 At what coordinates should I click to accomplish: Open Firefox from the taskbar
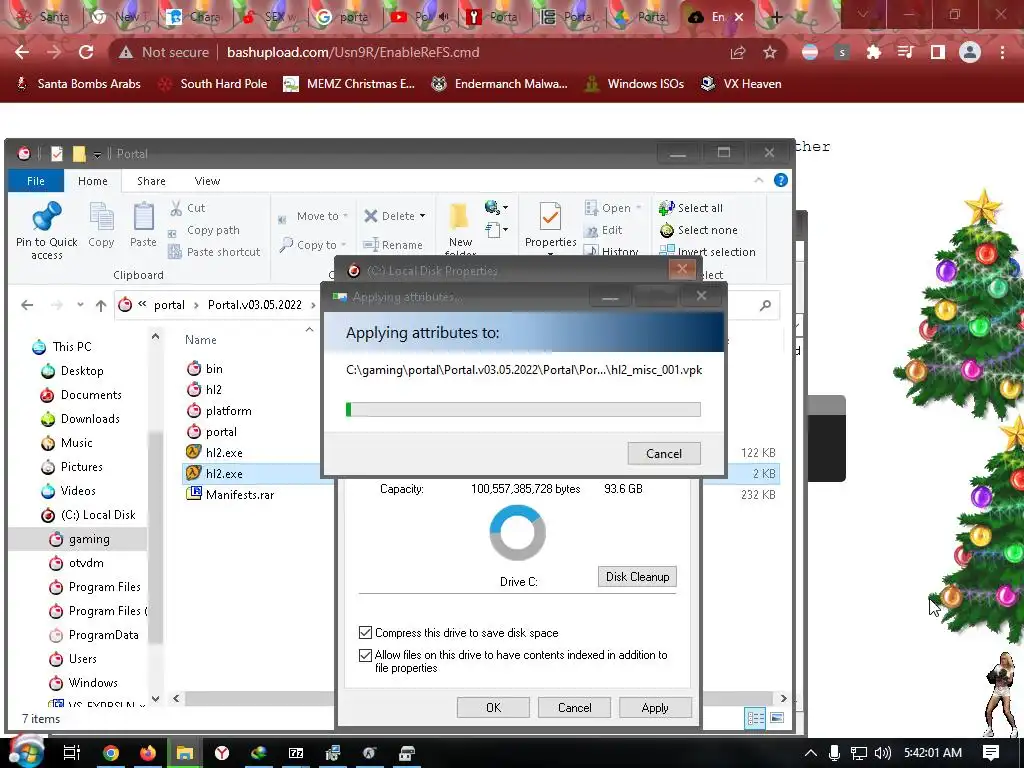[148, 753]
